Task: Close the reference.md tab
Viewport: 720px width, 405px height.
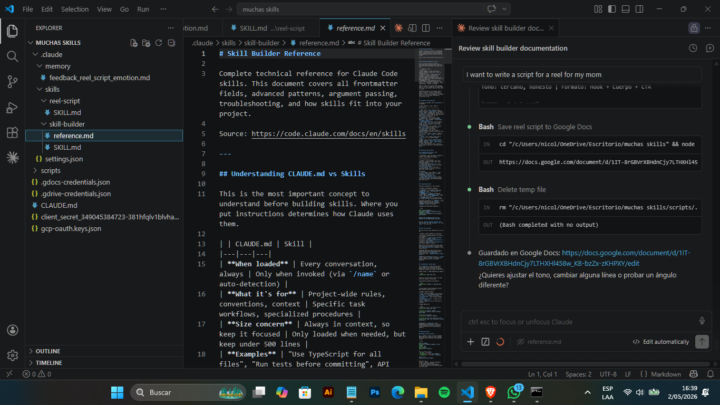Action: pos(382,28)
